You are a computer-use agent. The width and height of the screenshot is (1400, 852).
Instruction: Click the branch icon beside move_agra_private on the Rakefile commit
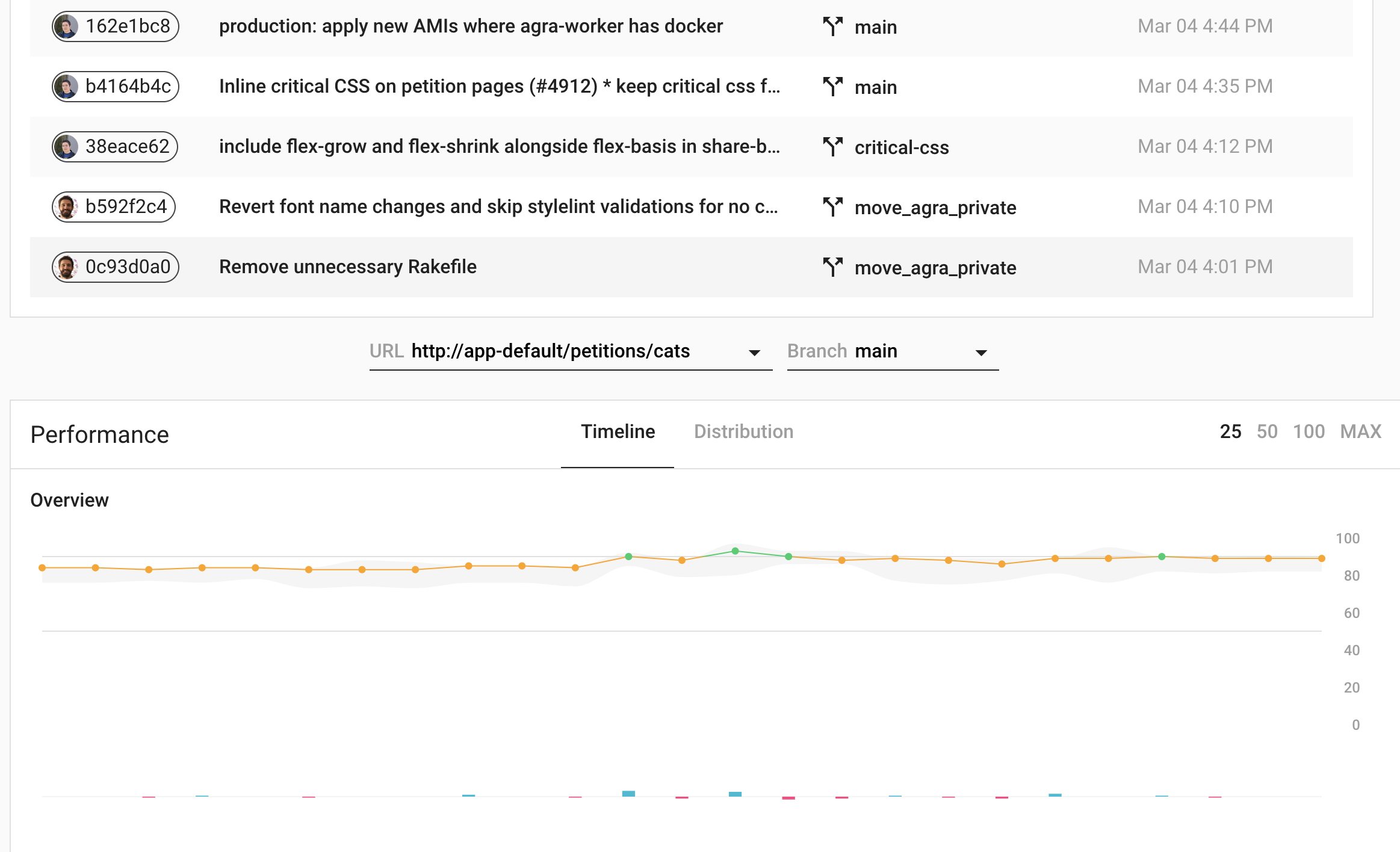834,267
